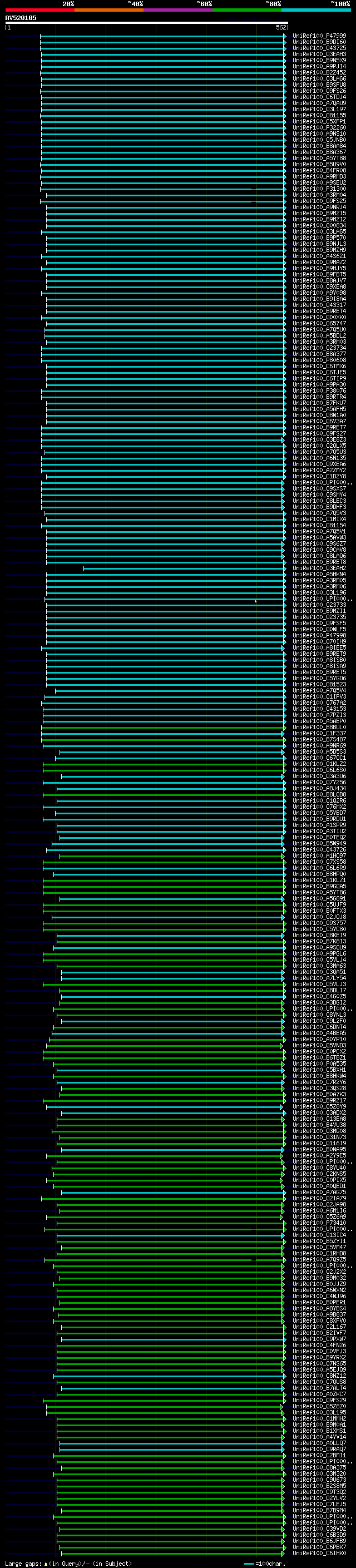Click the query end position 562 label
356x1568 pixels.
[x=281, y=27]
